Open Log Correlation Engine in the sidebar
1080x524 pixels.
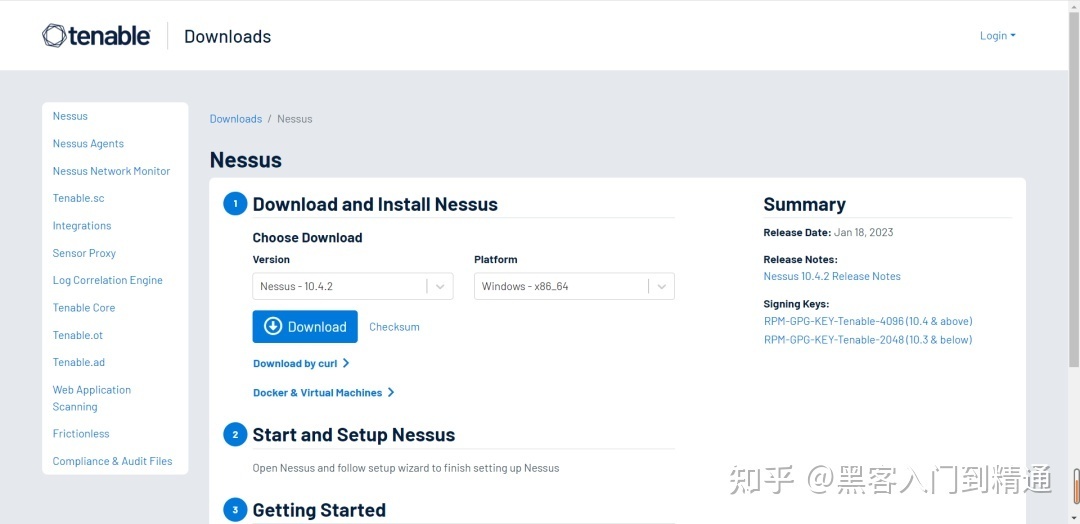(107, 280)
